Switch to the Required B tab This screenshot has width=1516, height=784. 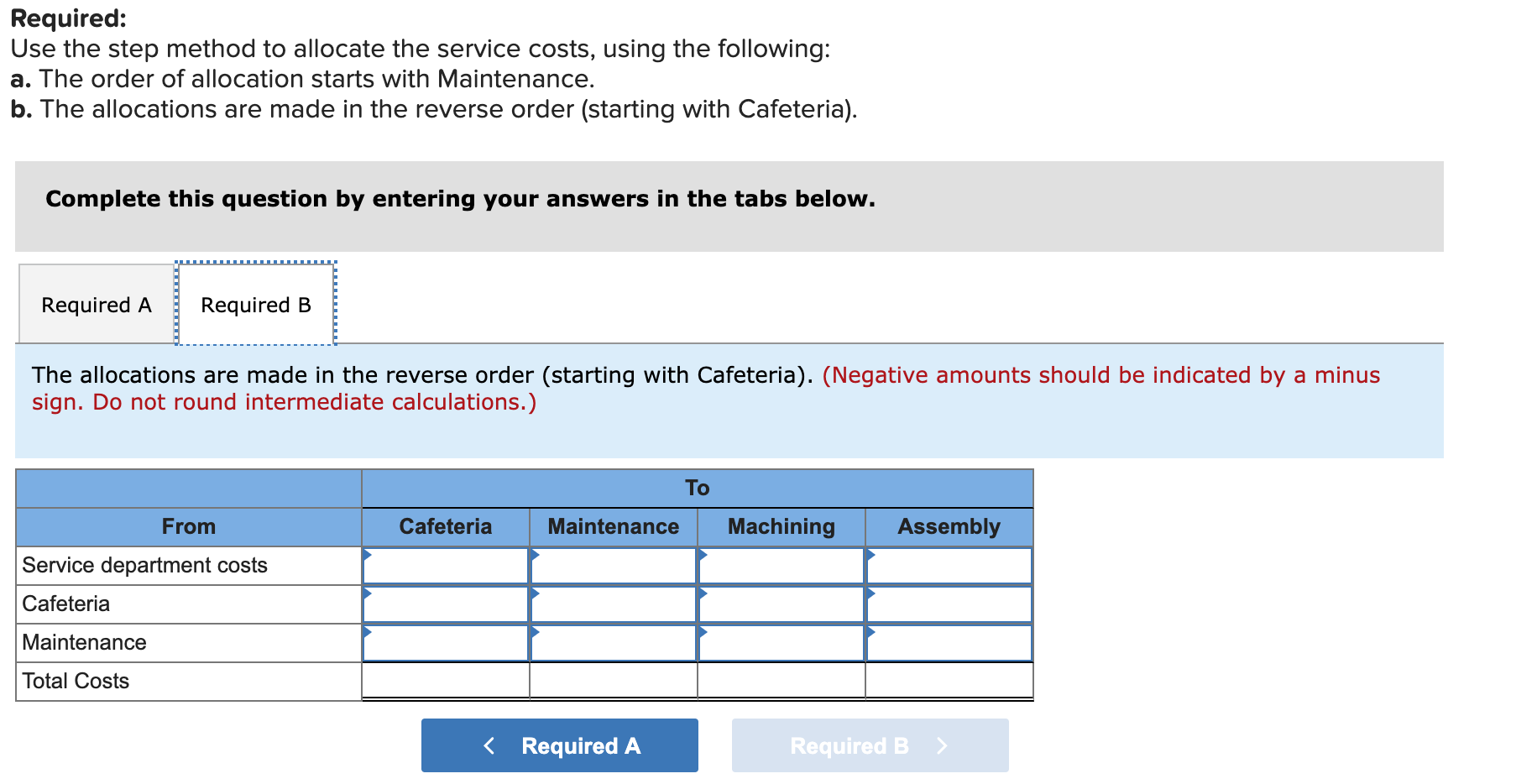(x=255, y=304)
